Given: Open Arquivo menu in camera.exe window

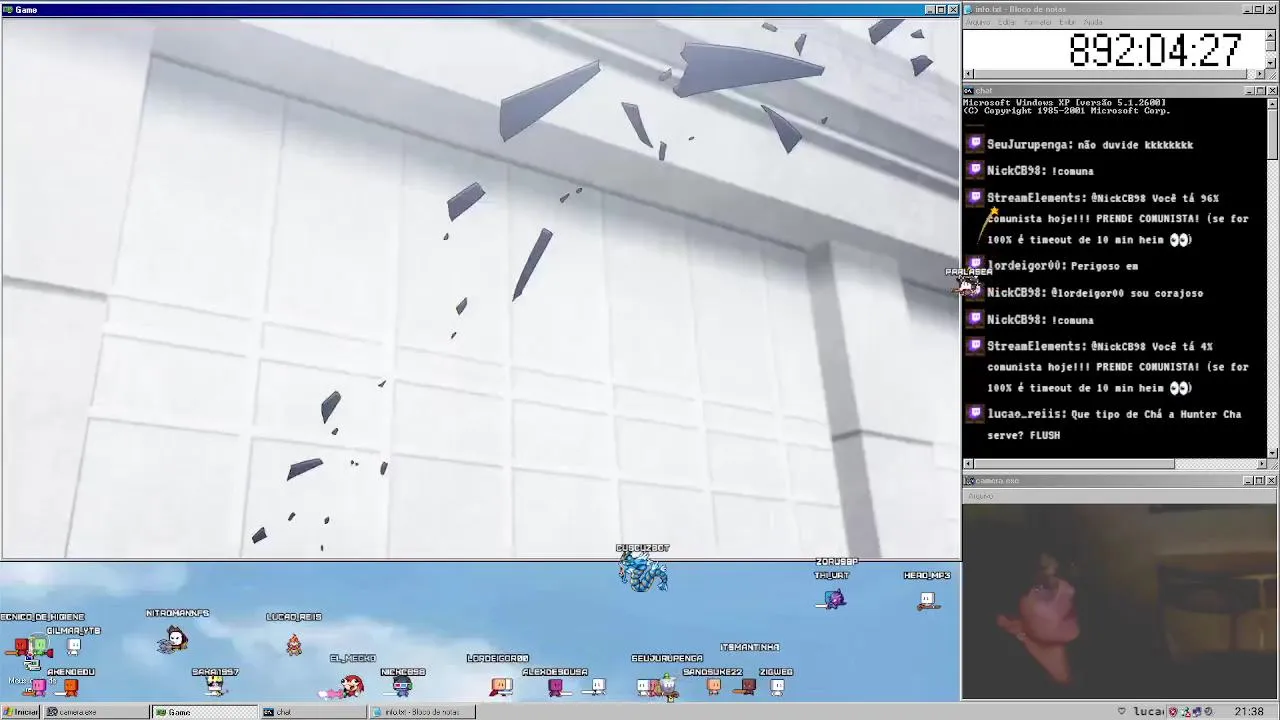Looking at the screenshot, I should [980, 496].
